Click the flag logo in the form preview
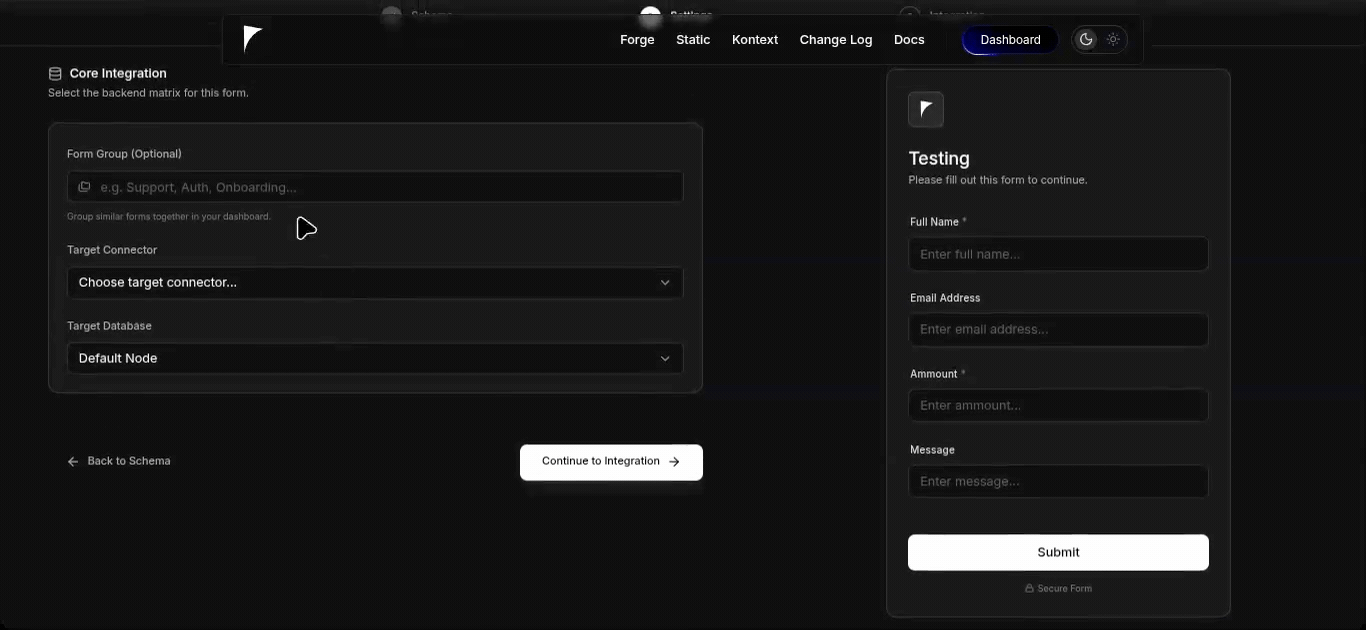 (x=926, y=109)
